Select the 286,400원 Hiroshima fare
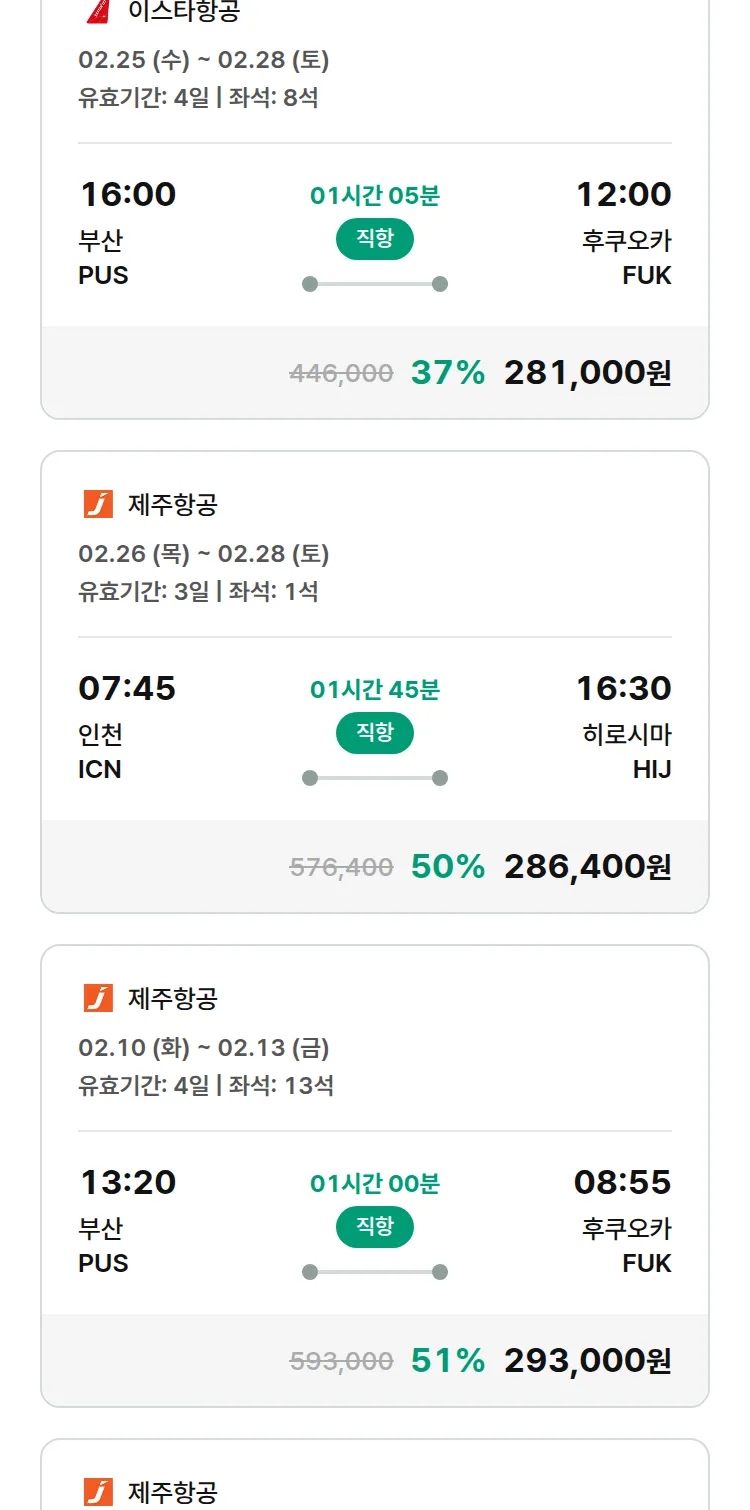The height and width of the screenshot is (1510, 750). (587, 867)
